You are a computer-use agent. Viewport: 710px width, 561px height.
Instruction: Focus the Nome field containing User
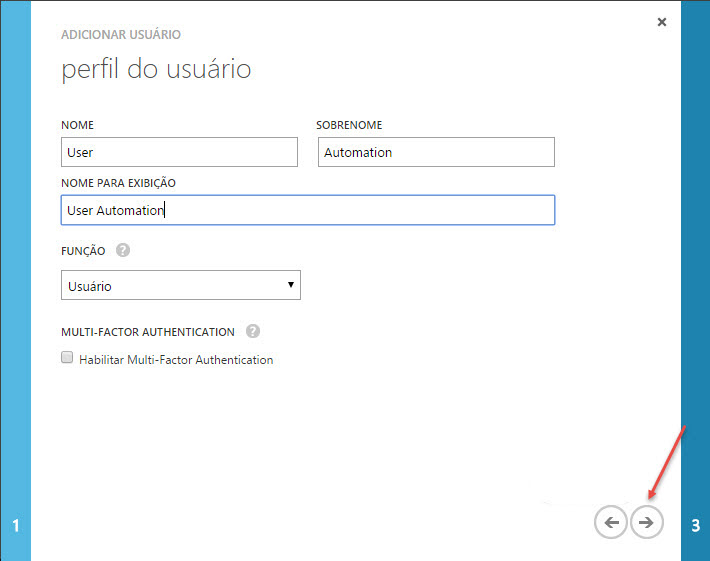pos(179,152)
